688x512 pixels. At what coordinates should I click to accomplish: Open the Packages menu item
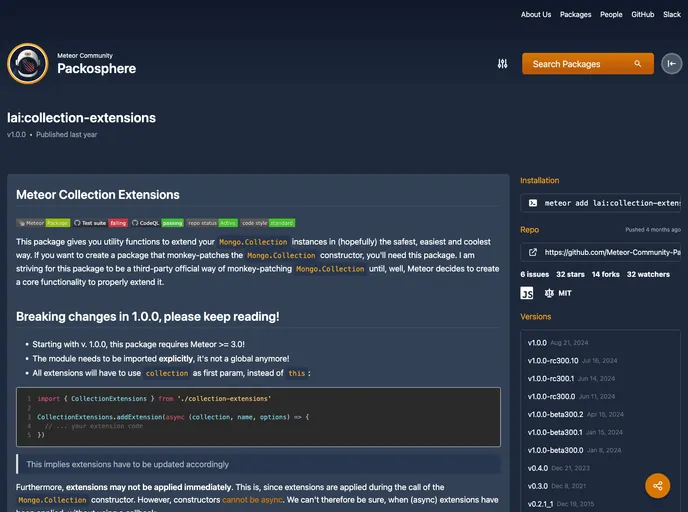575,14
